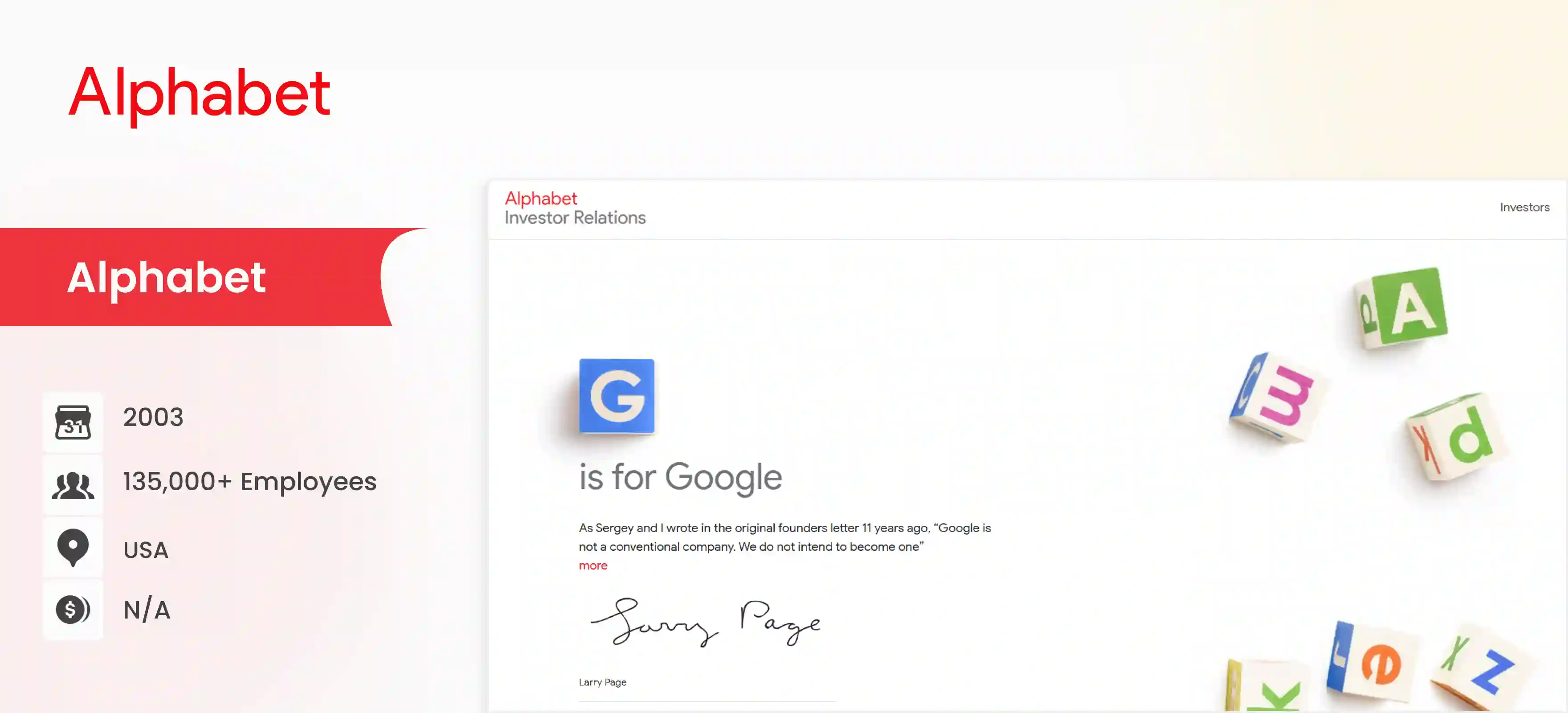Screen dimensions: 1568x713
Task: Click the location pin icon next to USA
Action: (x=73, y=547)
